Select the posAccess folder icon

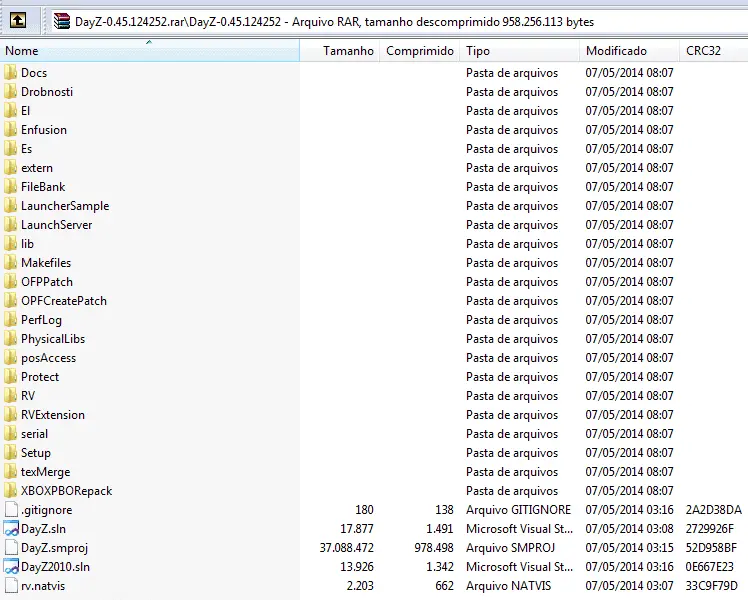click(10, 358)
